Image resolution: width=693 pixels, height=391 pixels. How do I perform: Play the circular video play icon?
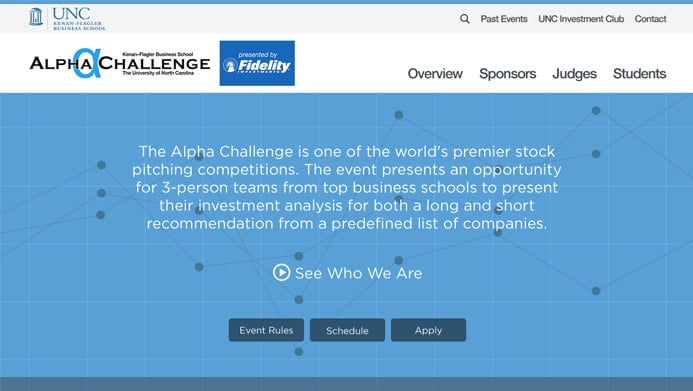[282, 273]
